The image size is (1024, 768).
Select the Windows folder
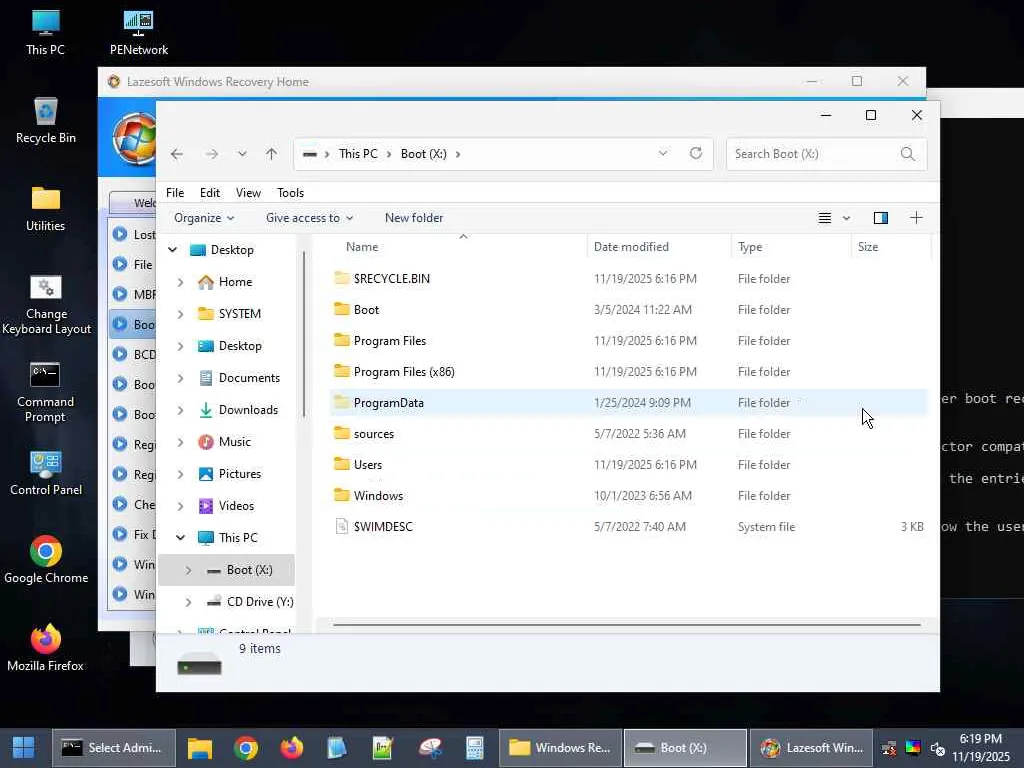click(628, 496)
